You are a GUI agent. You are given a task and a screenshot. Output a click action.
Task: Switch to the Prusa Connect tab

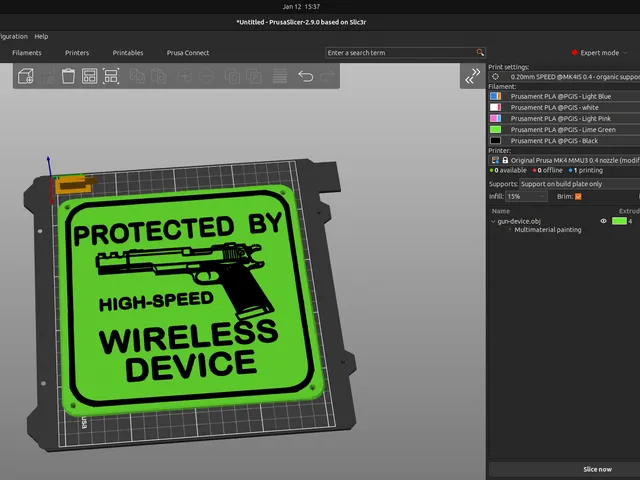click(x=188, y=53)
